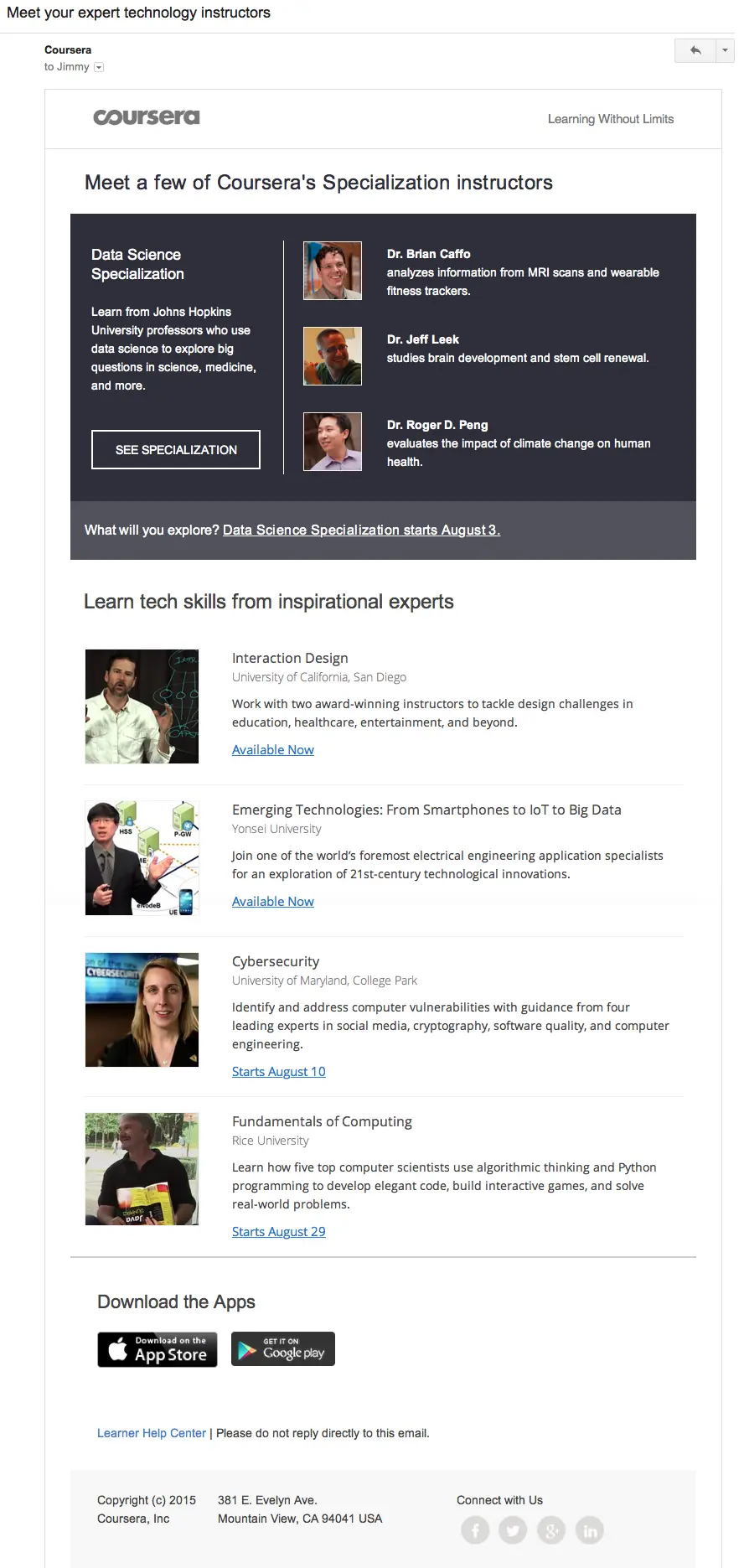Image resolution: width=744 pixels, height=1568 pixels.
Task: Click the SEE SPECIALIZATION button
Action: pyautogui.click(x=175, y=449)
